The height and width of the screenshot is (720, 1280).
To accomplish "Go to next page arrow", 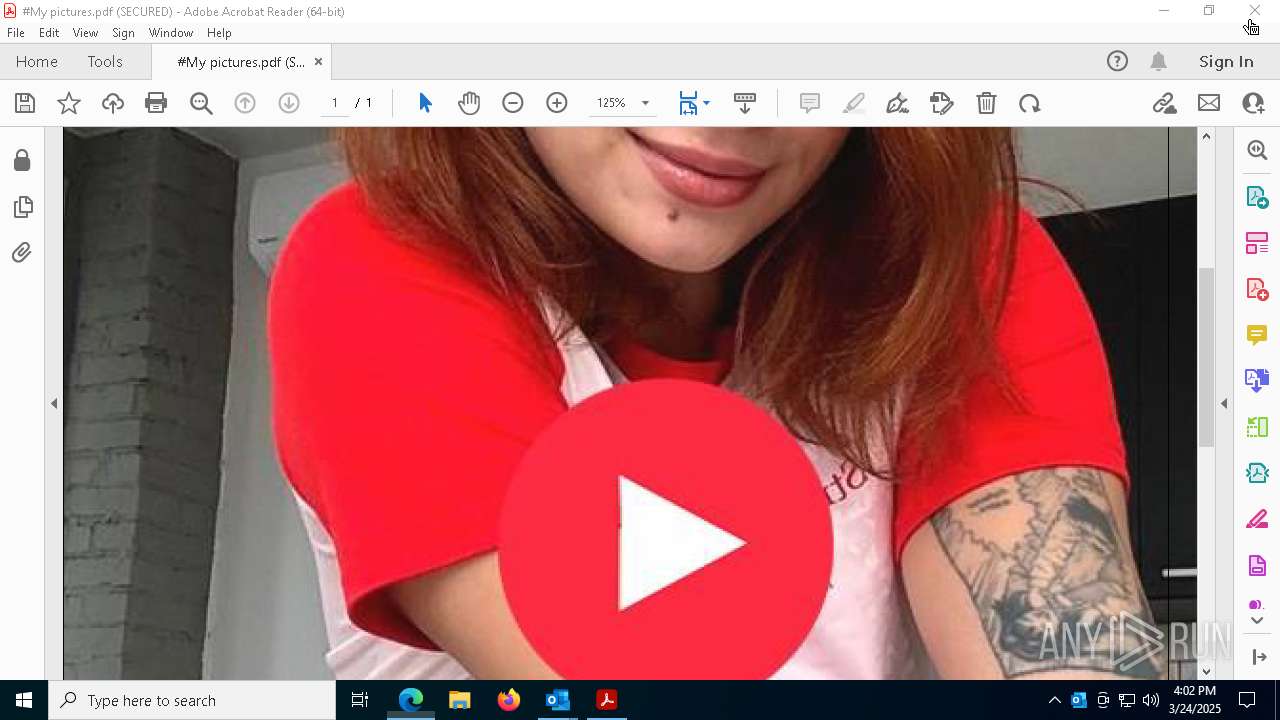I will tap(289, 103).
